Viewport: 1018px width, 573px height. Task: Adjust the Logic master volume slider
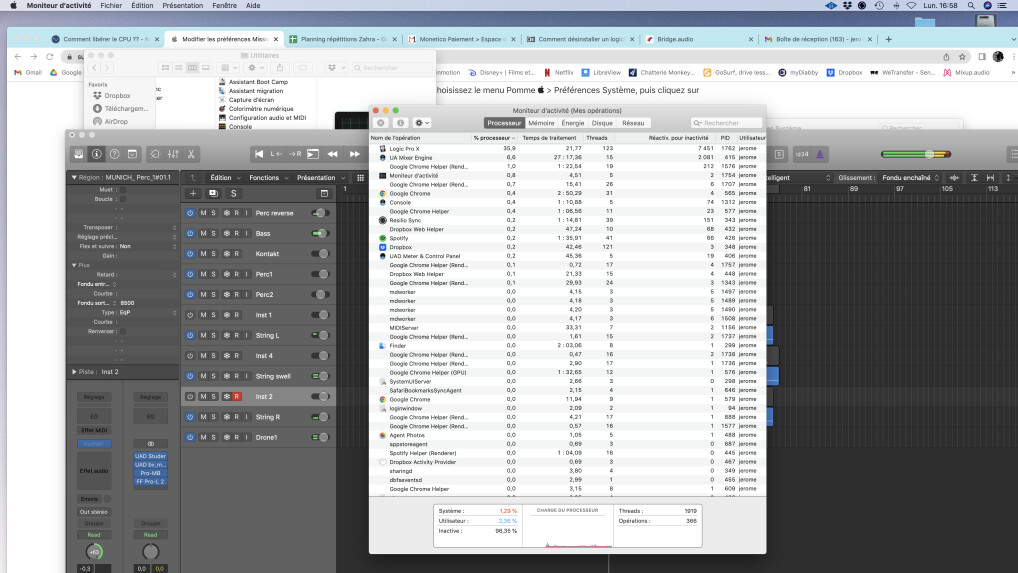(916, 154)
